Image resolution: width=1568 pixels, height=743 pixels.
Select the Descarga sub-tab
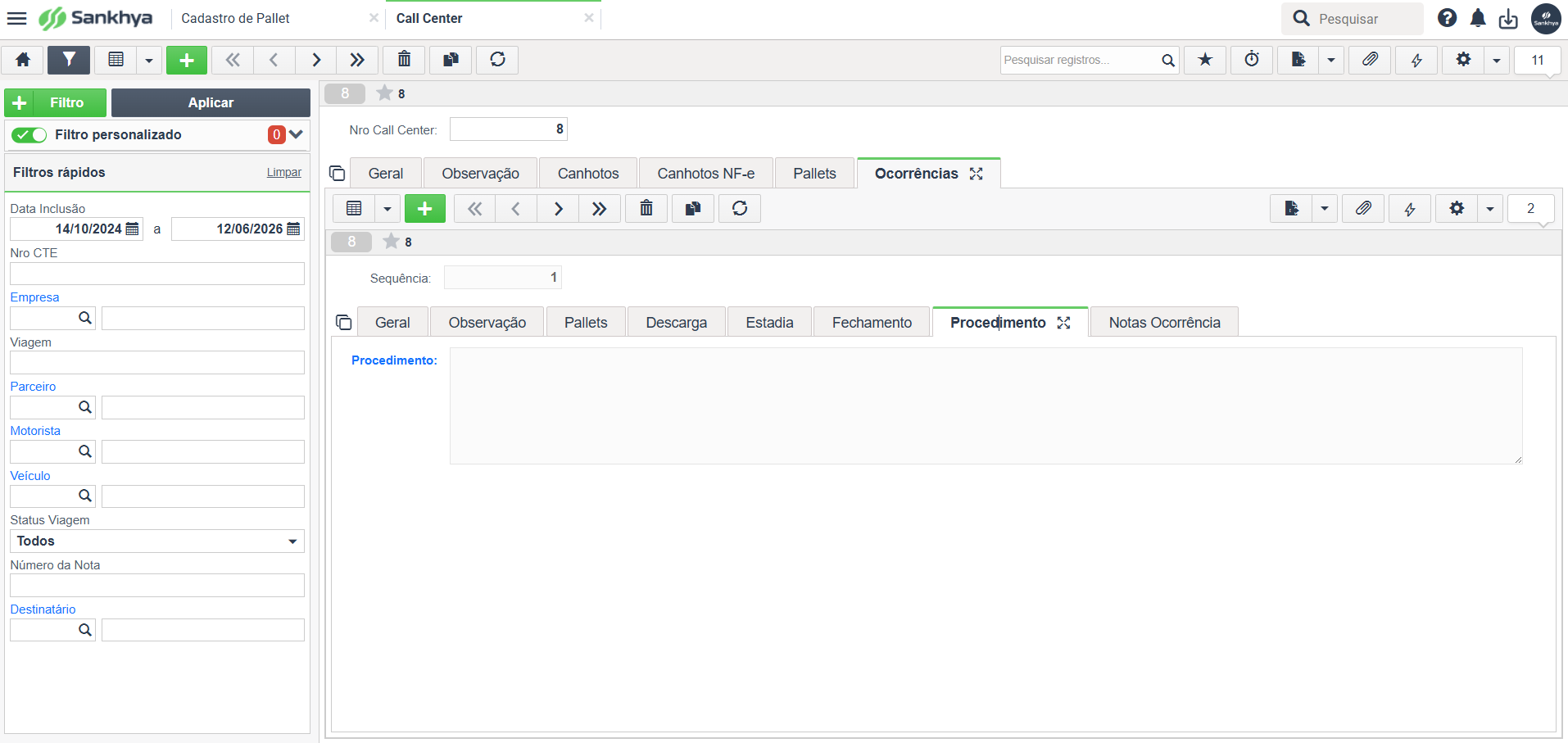click(x=676, y=323)
